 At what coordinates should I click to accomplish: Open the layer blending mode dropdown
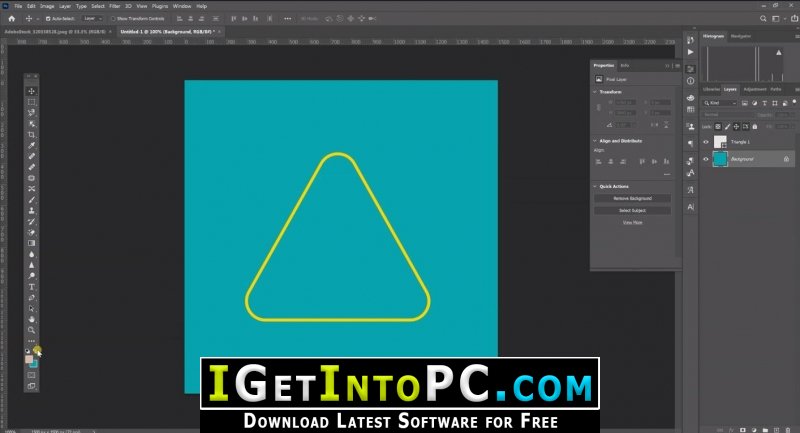[x=727, y=115]
